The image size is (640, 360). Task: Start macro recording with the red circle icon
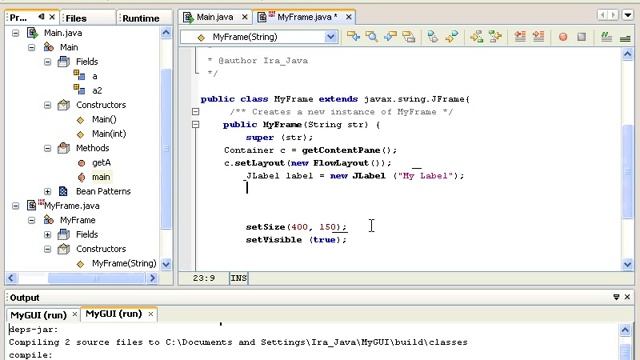point(563,37)
